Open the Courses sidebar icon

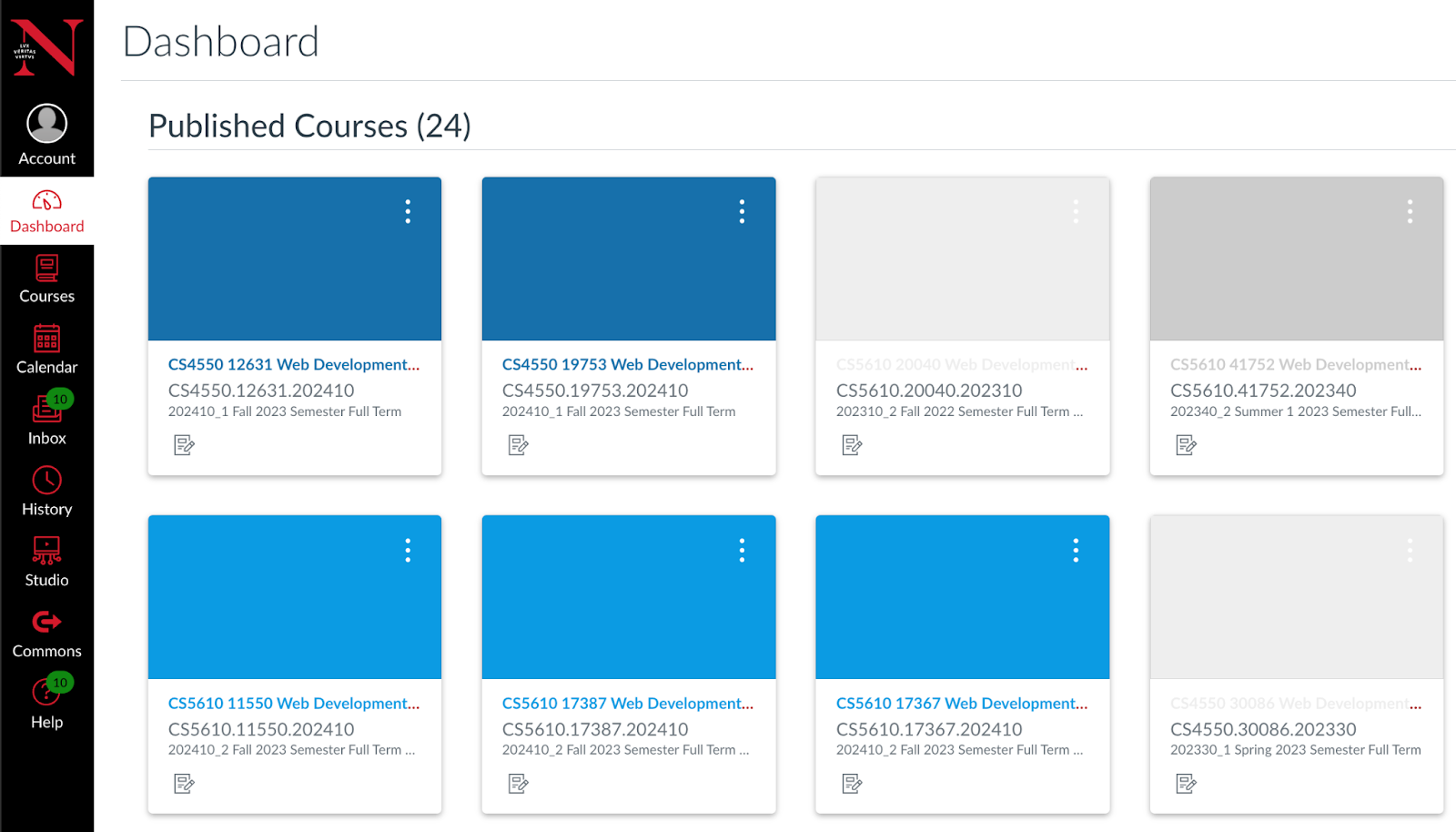pos(46,269)
